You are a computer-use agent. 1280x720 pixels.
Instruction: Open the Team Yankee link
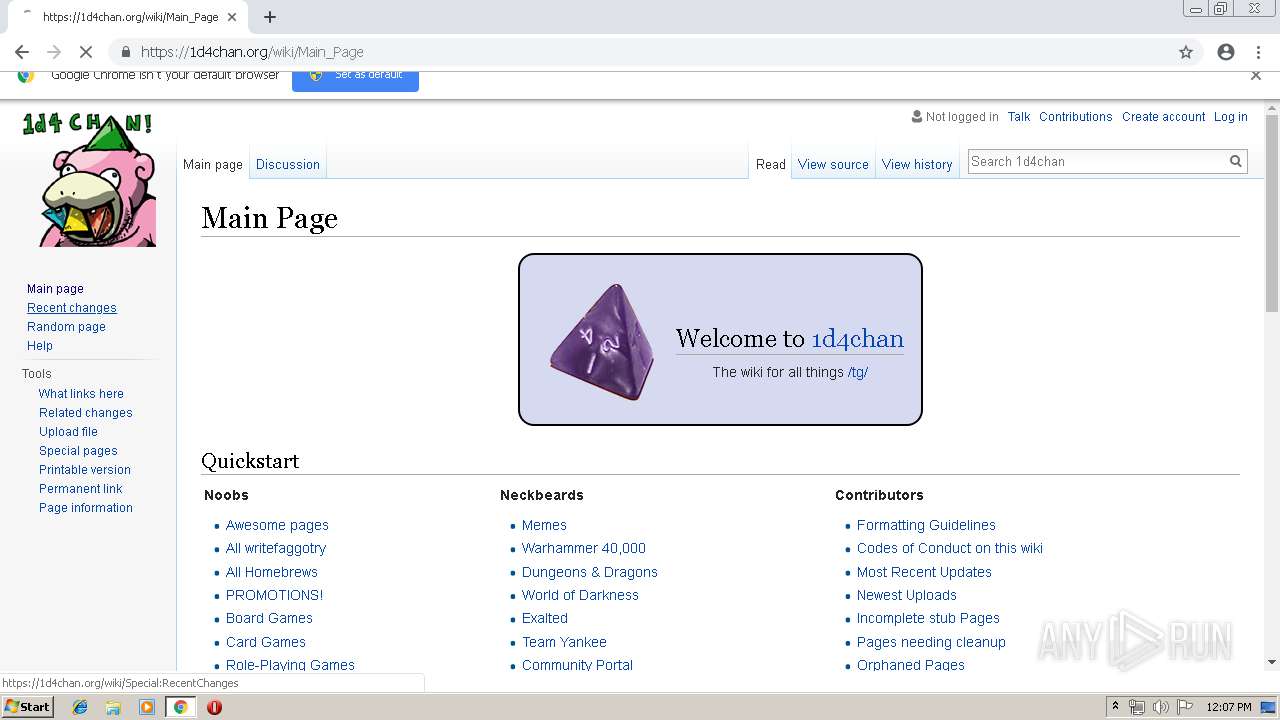coord(564,642)
